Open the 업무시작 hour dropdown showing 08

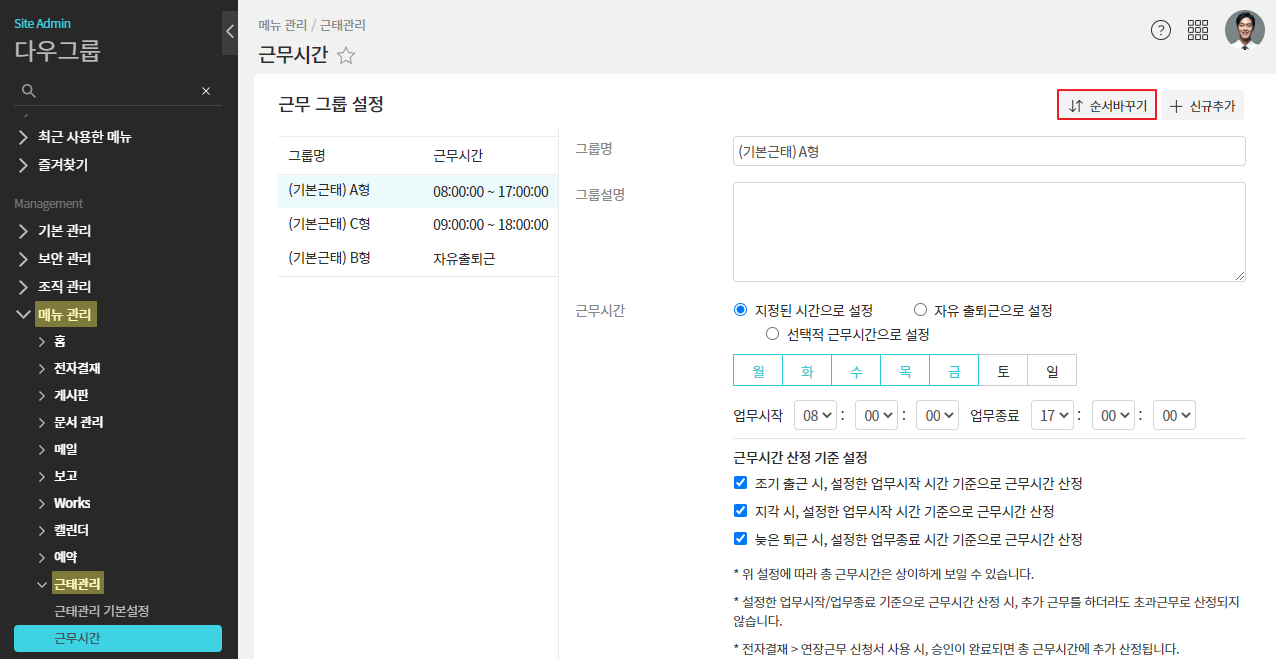click(813, 416)
